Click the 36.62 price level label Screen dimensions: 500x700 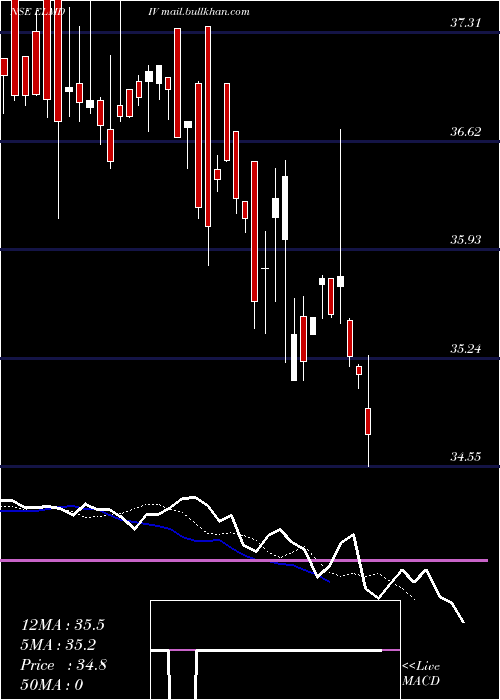click(x=465, y=131)
